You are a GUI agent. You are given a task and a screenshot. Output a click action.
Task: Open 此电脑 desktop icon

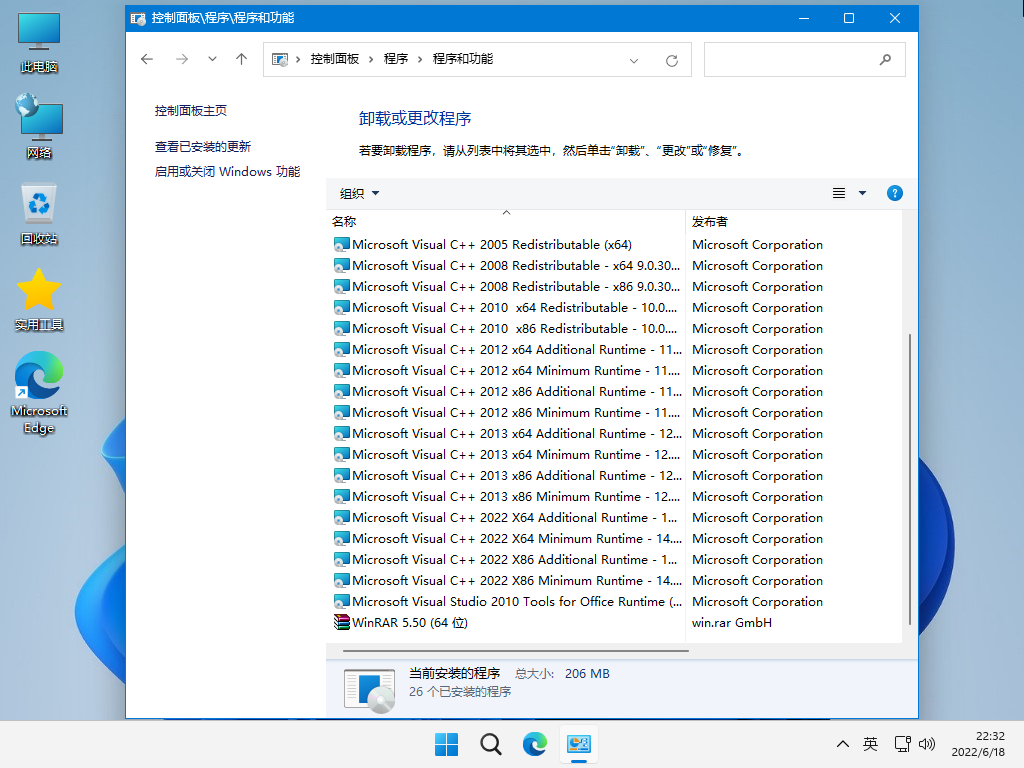pos(39,42)
